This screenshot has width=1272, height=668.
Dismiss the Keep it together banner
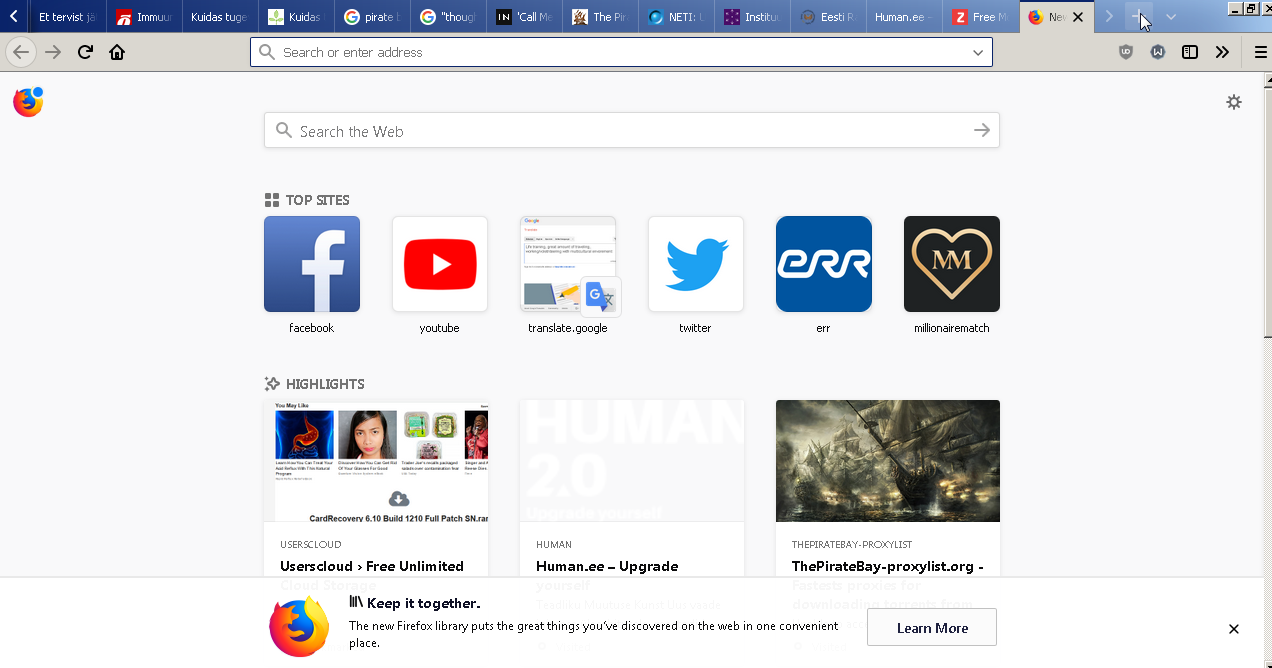(1234, 629)
